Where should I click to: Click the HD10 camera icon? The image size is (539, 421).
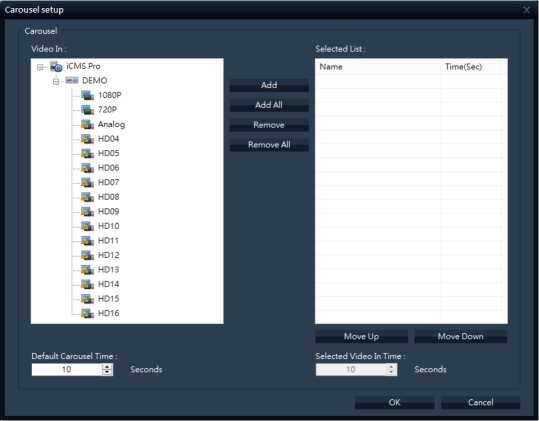click(87, 226)
